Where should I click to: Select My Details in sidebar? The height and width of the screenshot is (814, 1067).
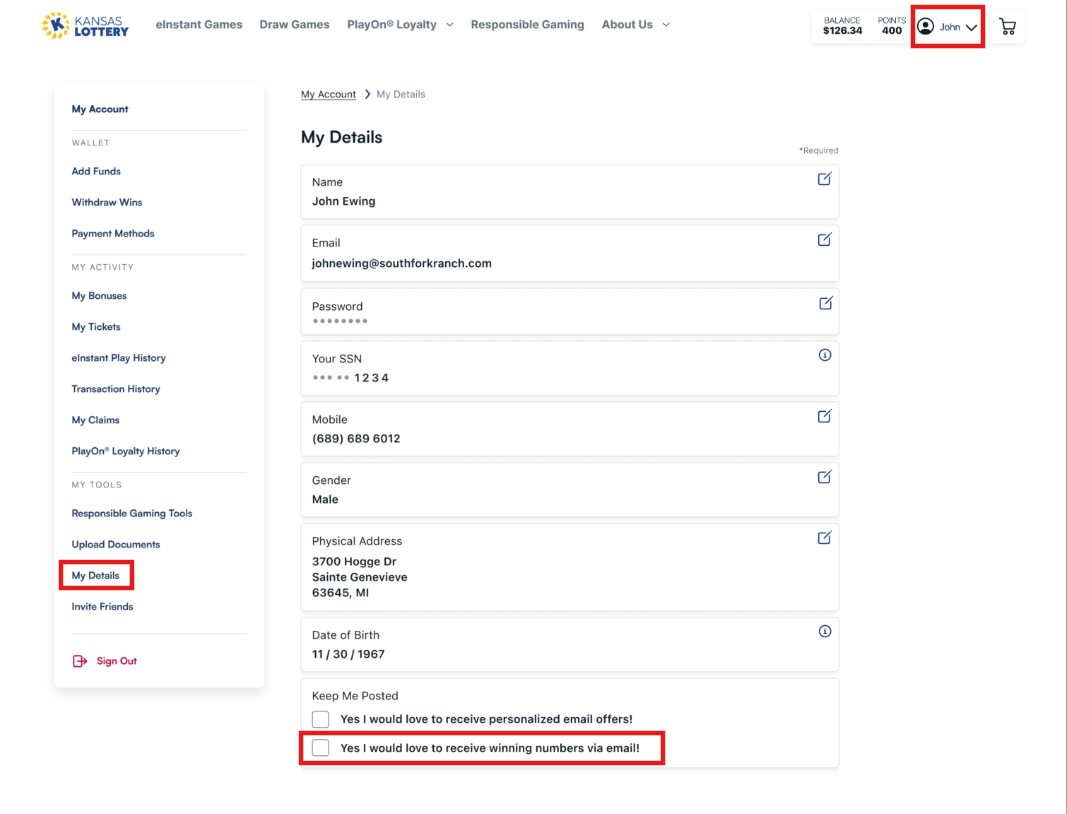coord(95,575)
